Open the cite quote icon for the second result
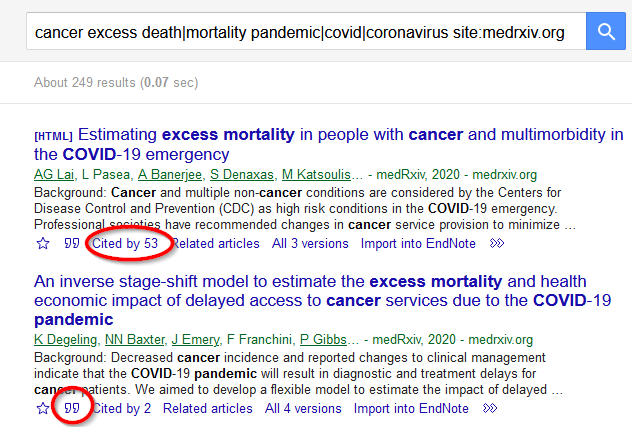 pos(72,408)
